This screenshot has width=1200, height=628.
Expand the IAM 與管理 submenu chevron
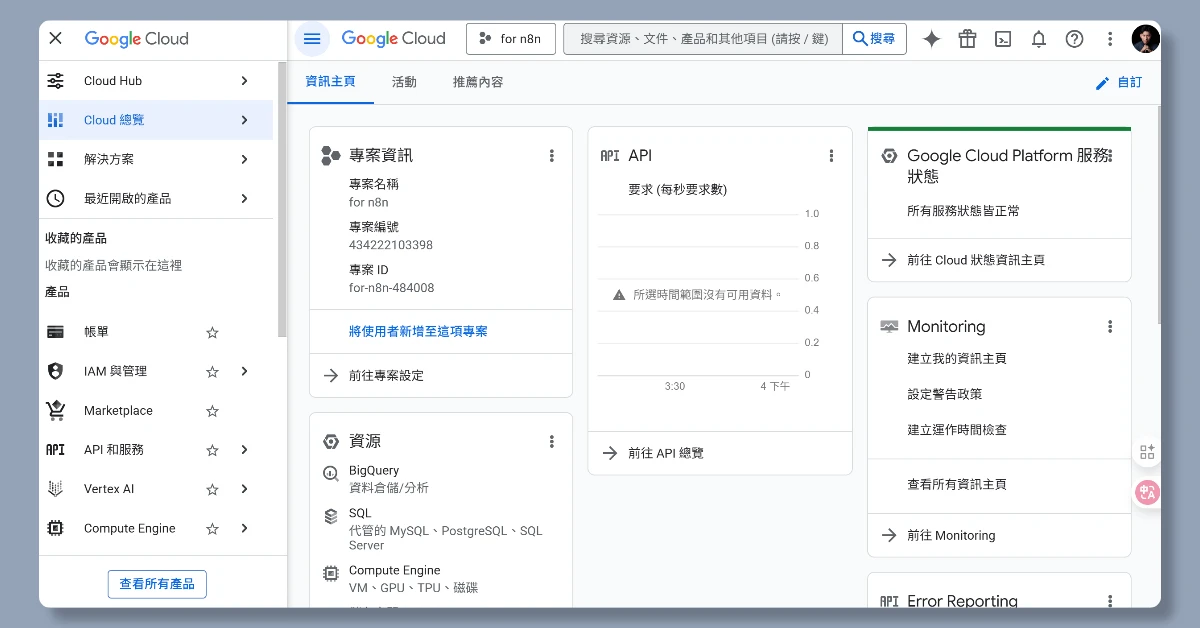click(245, 371)
